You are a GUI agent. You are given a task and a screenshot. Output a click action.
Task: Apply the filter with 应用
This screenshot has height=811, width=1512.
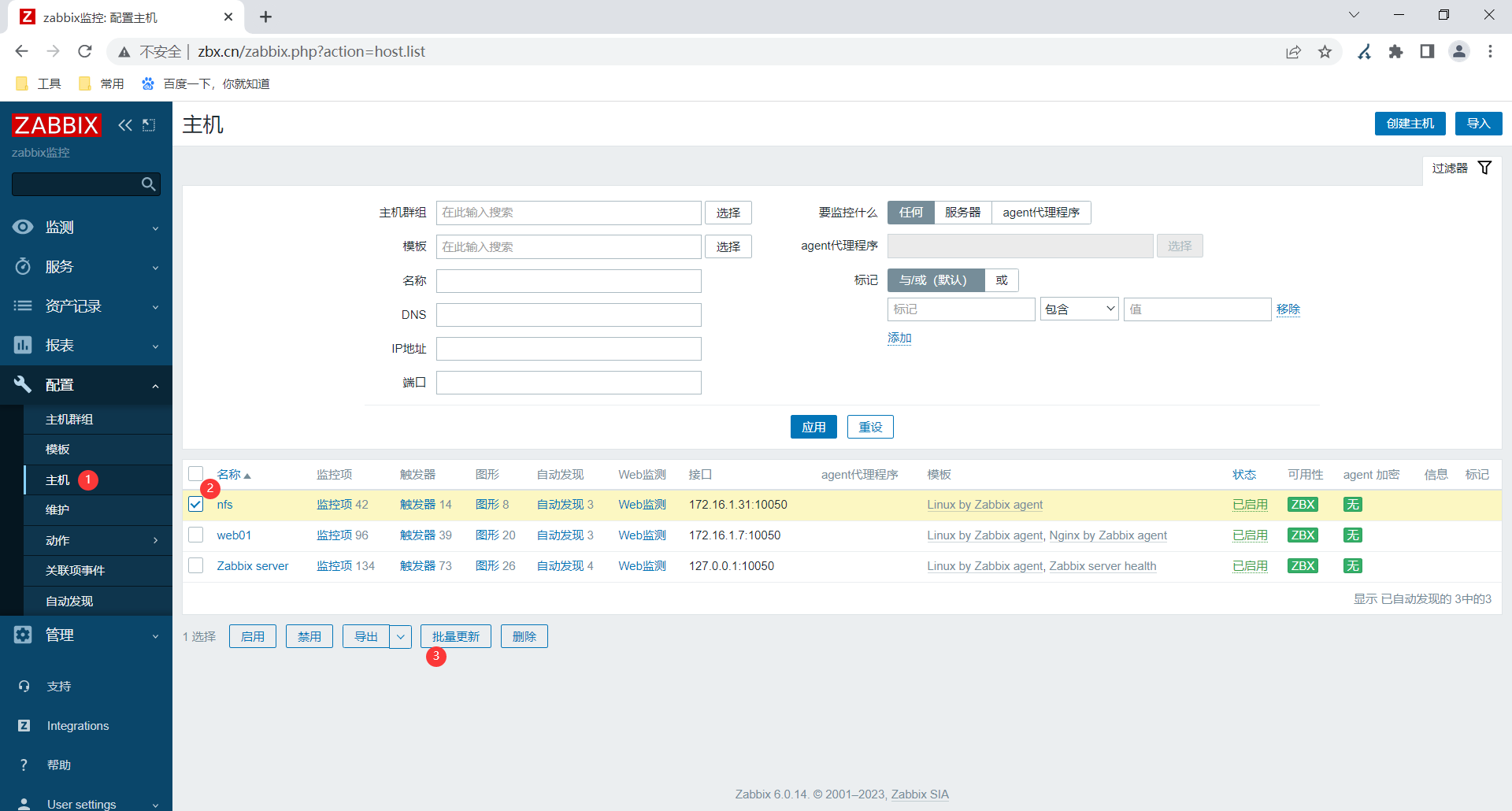click(813, 427)
